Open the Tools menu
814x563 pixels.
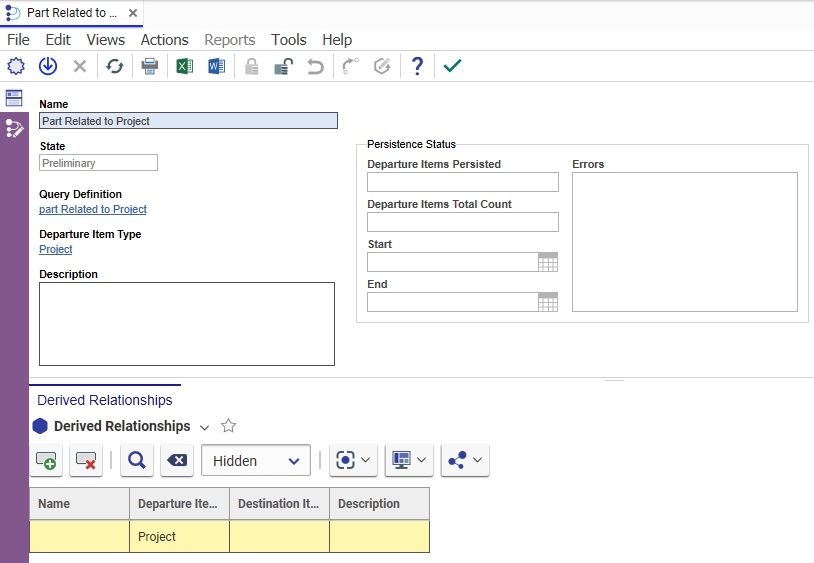pos(289,40)
